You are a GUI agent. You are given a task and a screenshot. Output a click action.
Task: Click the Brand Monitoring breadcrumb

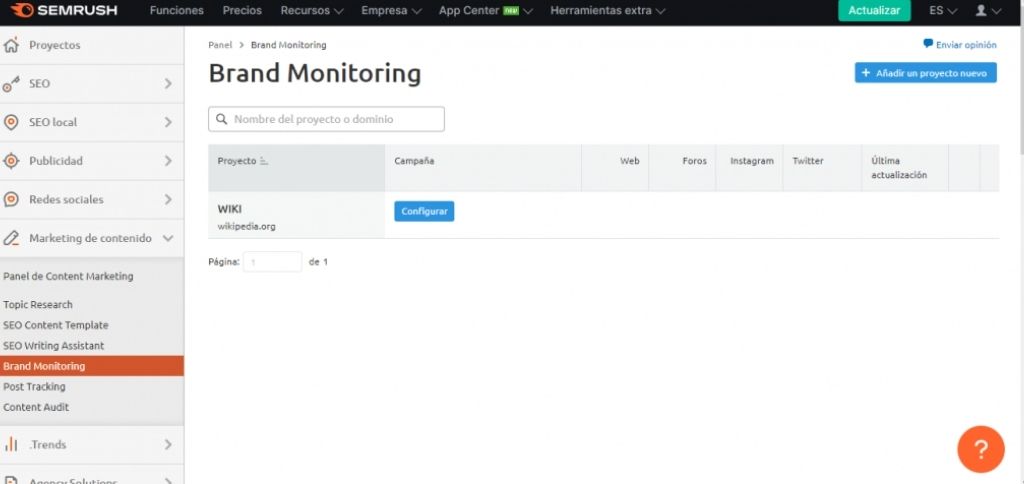coord(289,45)
